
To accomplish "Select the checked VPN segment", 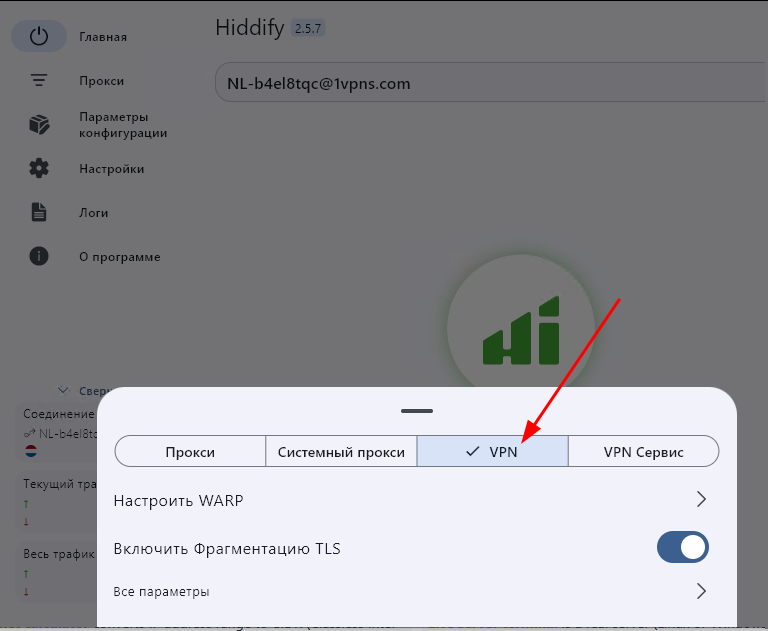I will click(492, 452).
